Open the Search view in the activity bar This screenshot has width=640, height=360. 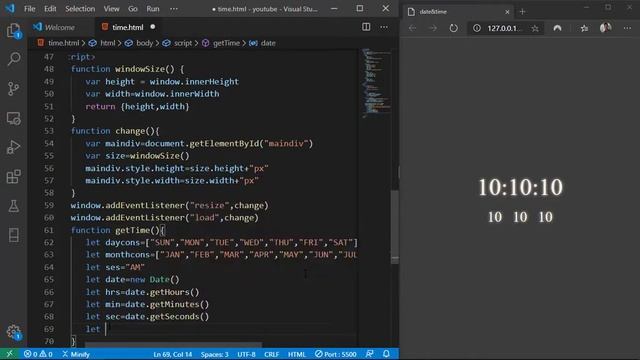point(13,59)
